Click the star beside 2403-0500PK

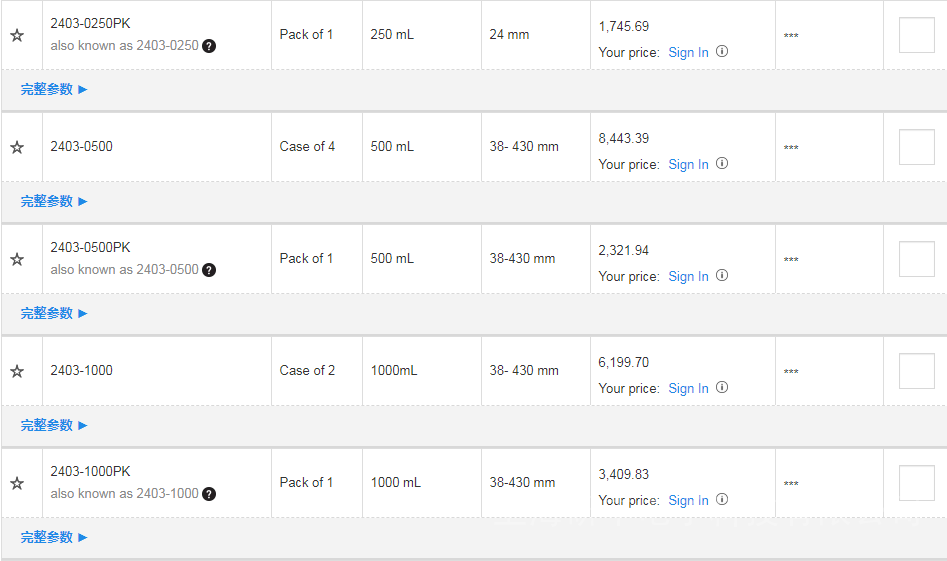(17, 260)
